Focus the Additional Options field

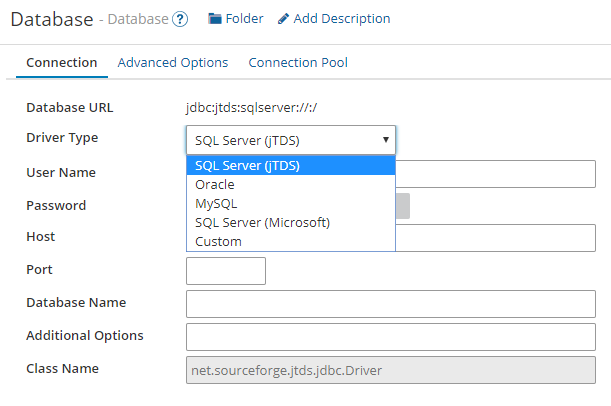[x=391, y=337]
